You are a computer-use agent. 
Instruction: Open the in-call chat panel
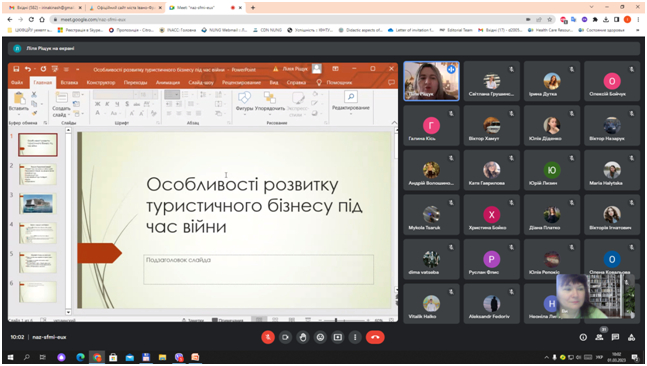click(615, 337)
